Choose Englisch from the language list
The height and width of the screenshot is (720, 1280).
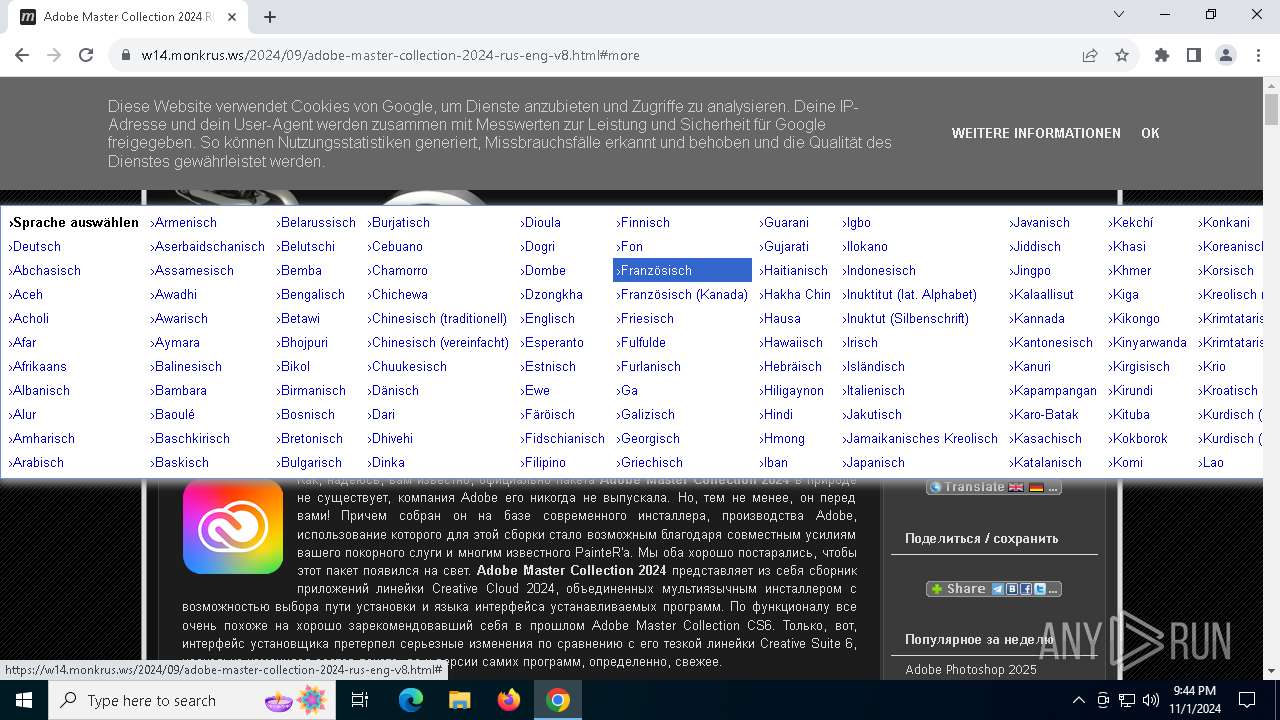[x=548, y=318]
